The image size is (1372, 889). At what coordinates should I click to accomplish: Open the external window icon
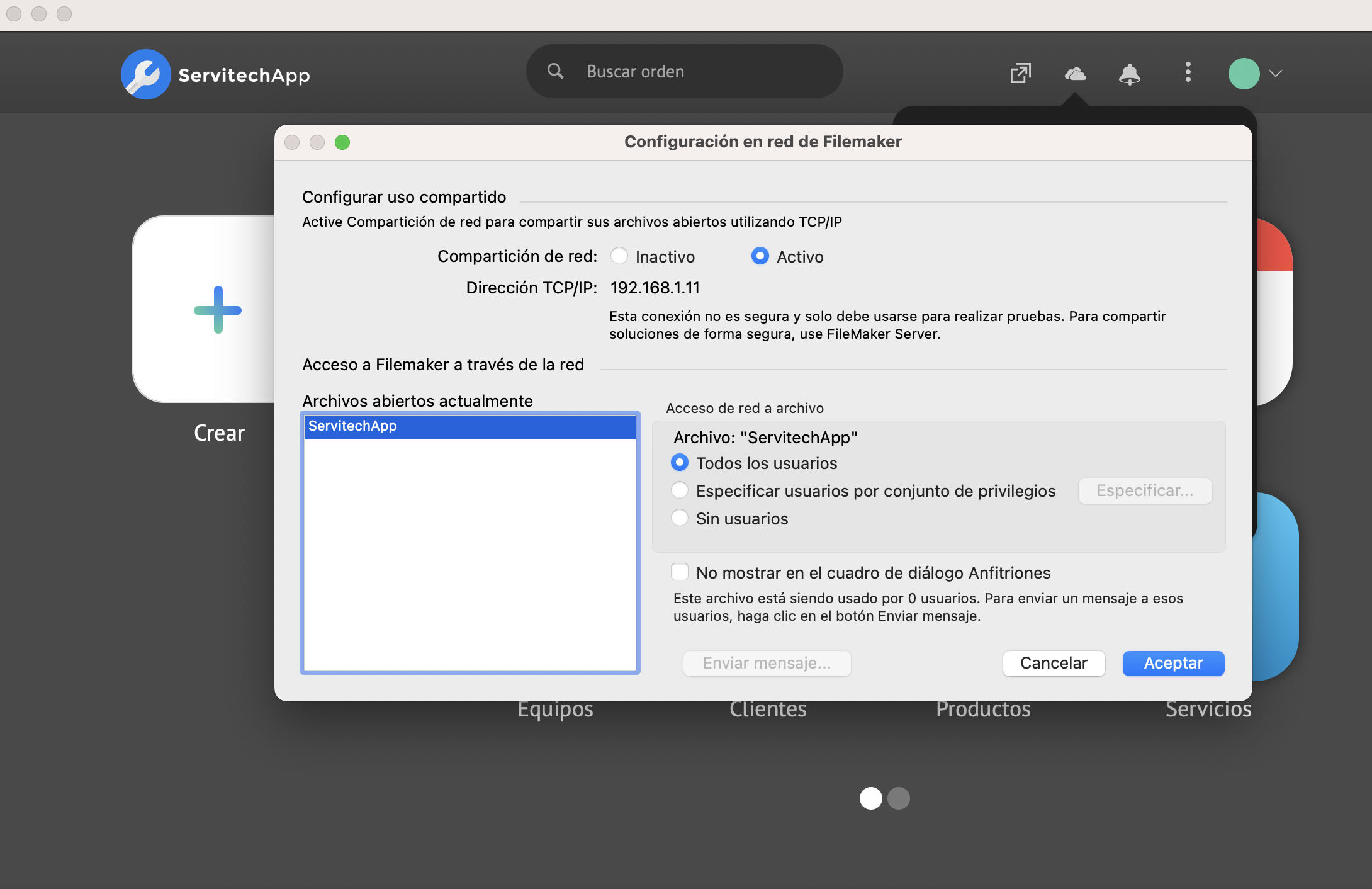point(1020,74)
